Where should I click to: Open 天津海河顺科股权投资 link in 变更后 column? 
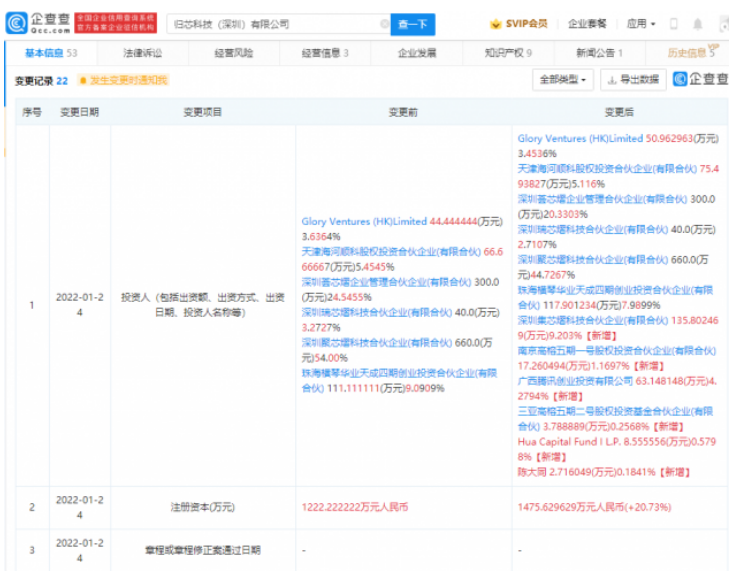click(x=607, y=169)
